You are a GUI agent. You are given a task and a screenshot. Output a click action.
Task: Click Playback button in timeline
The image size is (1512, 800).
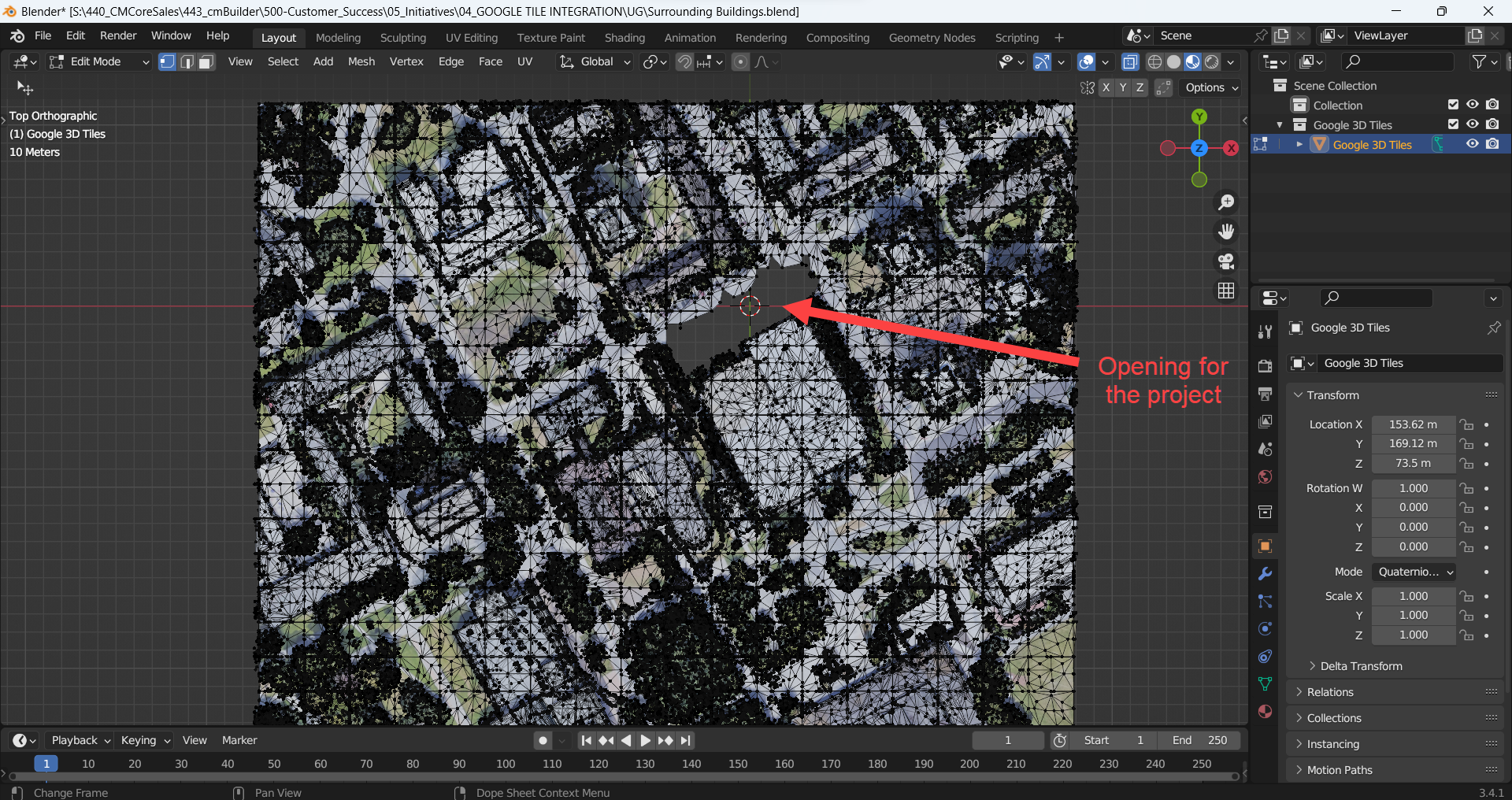pyautogui.click(x=80, y=740)
